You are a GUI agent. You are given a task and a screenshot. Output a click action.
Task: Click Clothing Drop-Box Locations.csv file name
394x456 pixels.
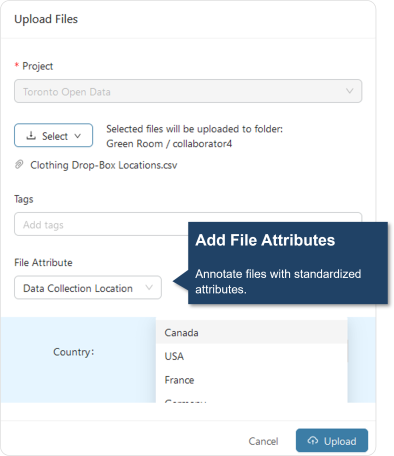(104, 165)
